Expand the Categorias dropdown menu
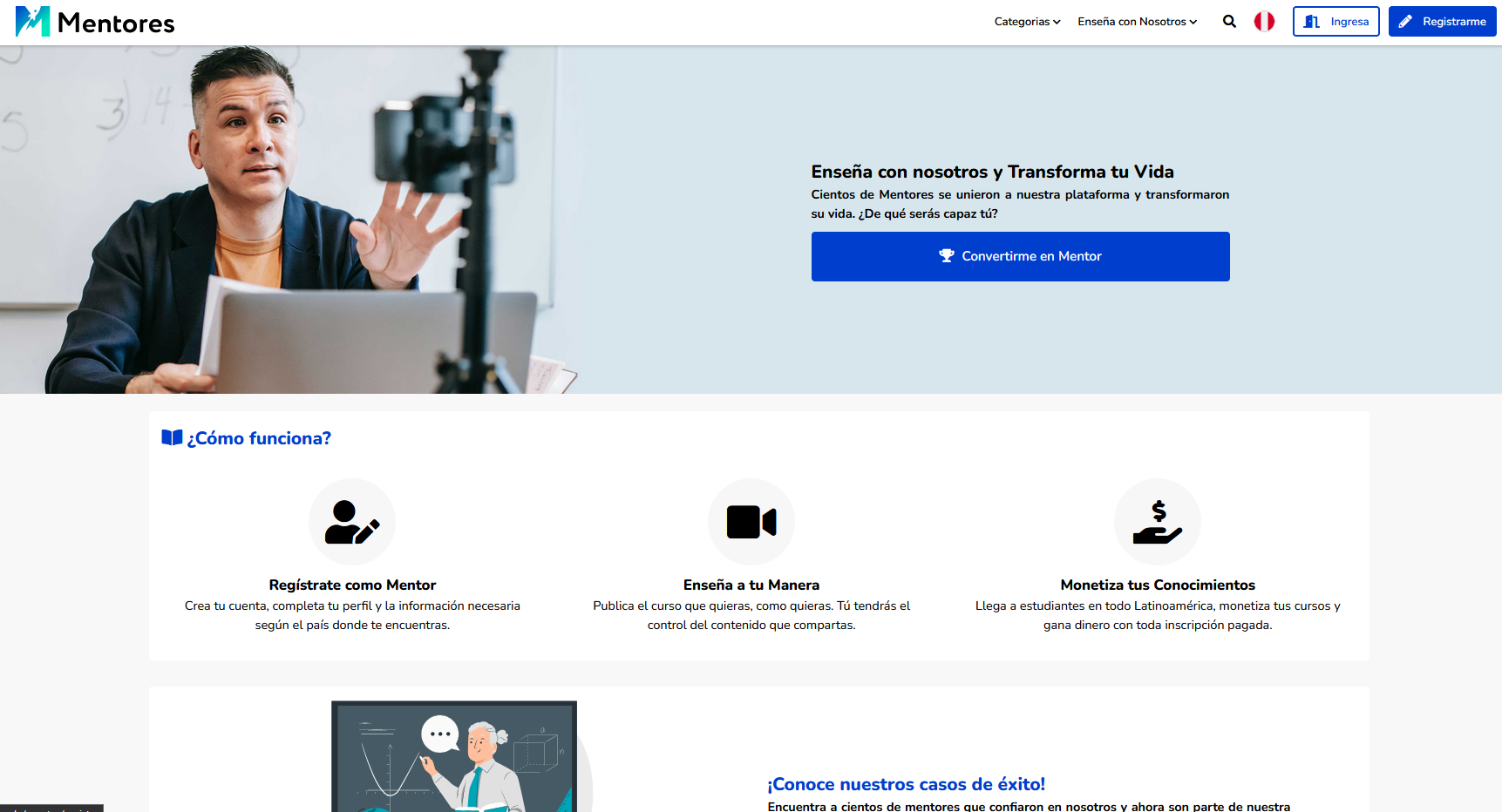1502x812 pixels. point(1027,22)
